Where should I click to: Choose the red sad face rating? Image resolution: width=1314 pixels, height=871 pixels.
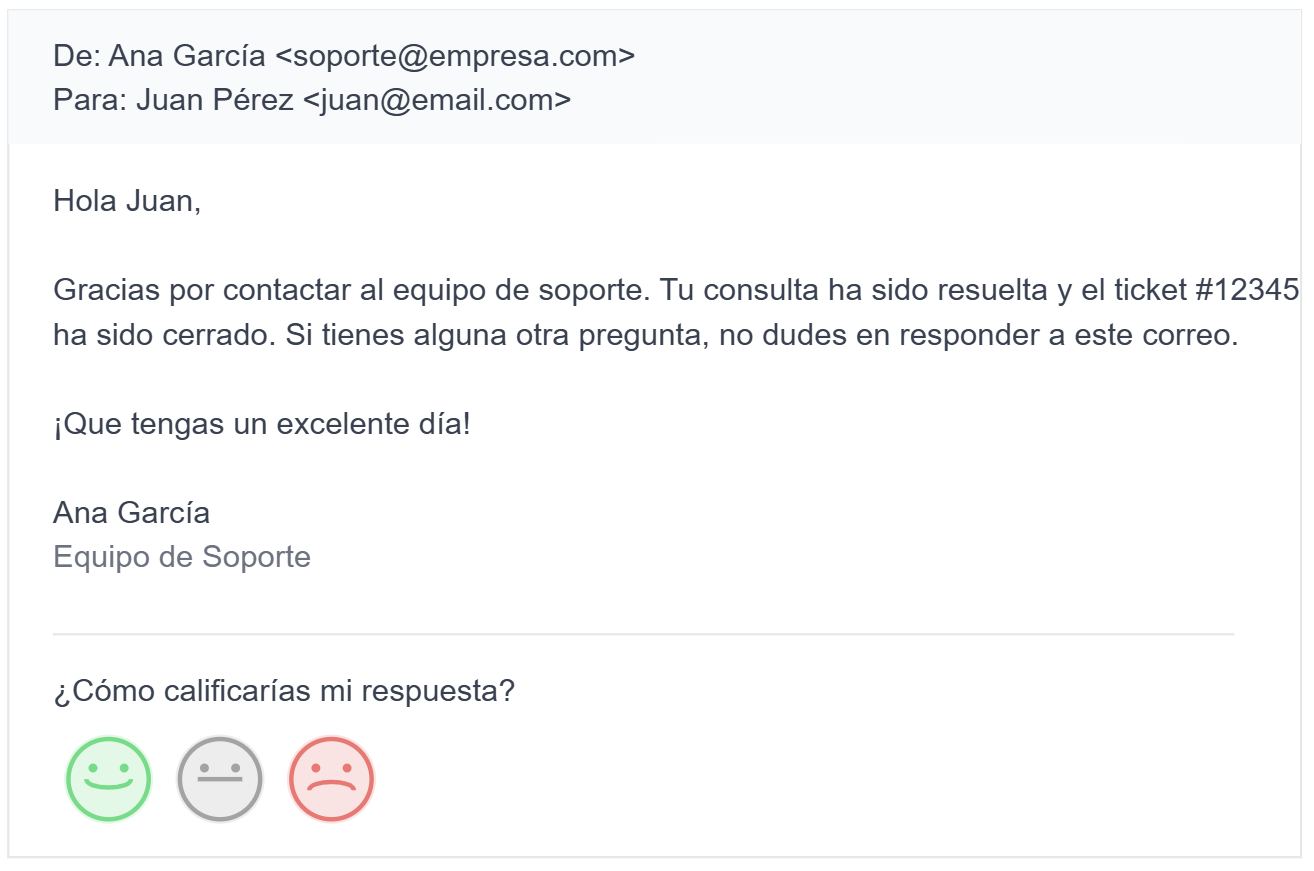[331, 779]
